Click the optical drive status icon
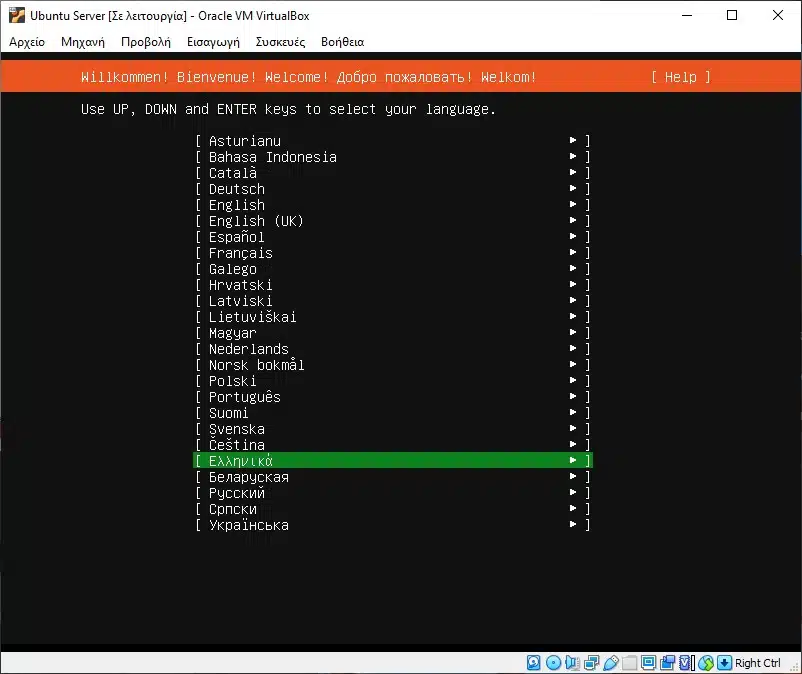 tap(553, 663)
